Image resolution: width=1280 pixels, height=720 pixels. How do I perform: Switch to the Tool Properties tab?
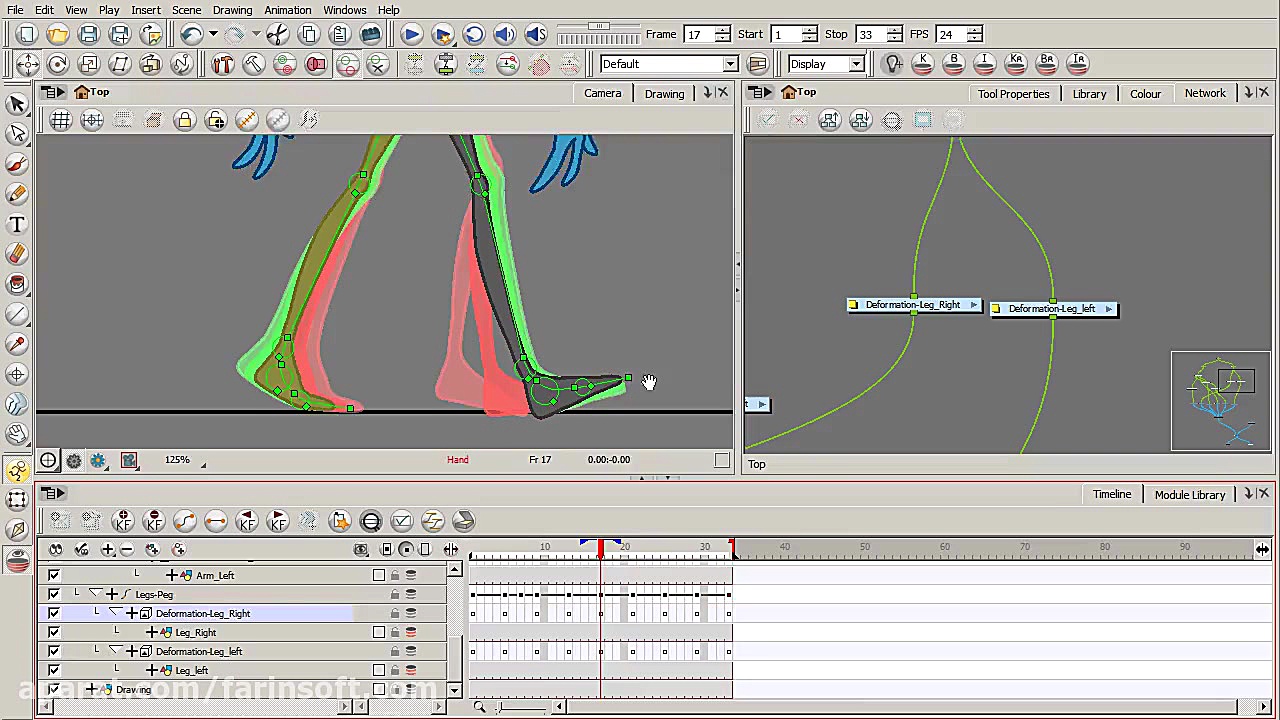[x=1013, y=94]
